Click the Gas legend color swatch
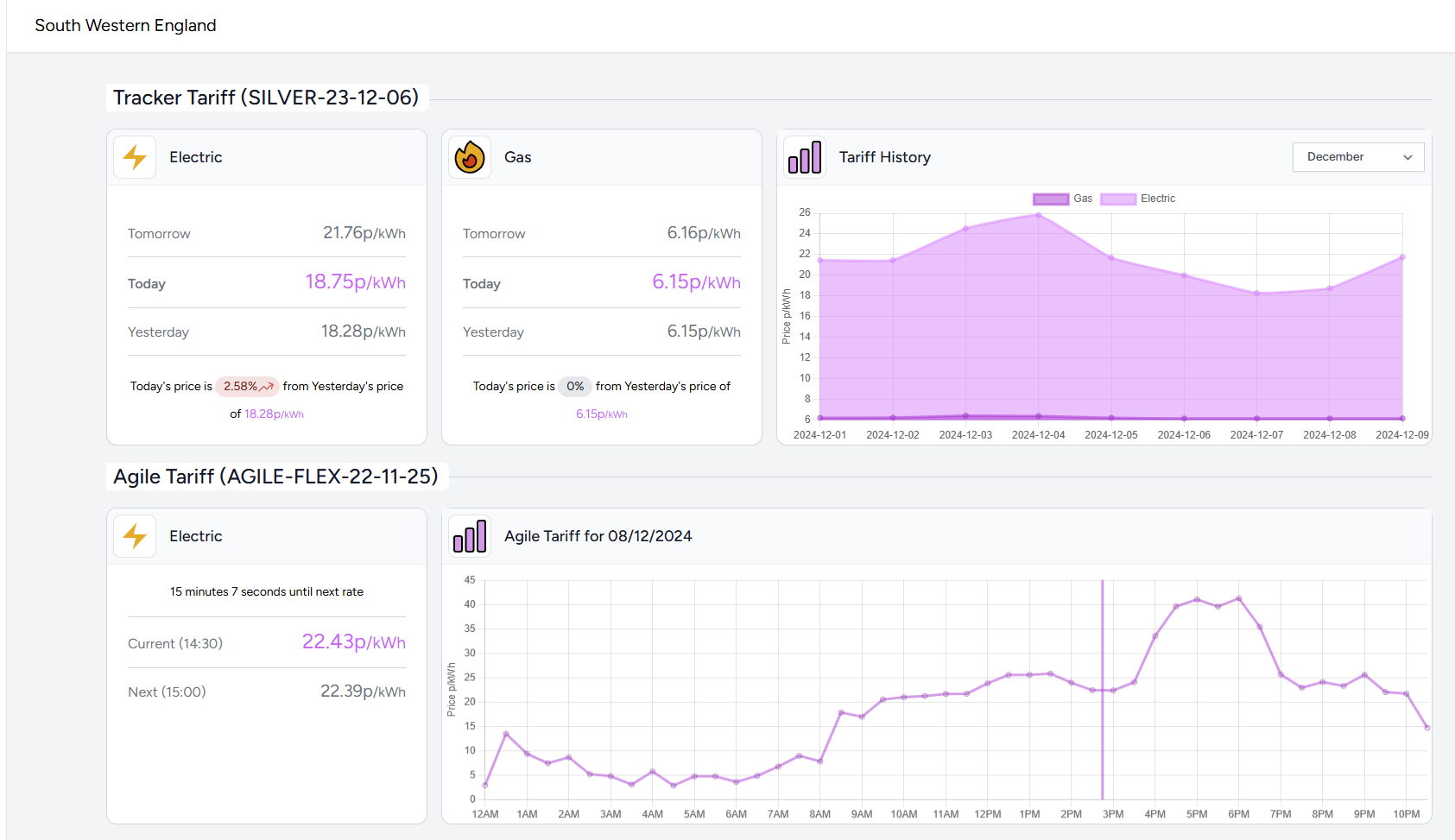 [1051, 199]
